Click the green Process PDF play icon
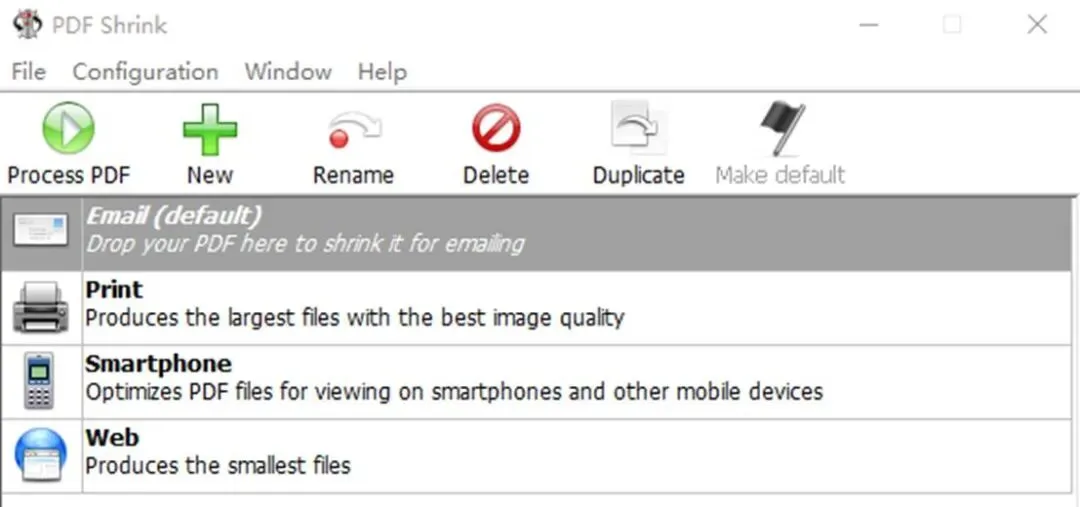Viewport: 1080px width, 507px height. (68, 128)
